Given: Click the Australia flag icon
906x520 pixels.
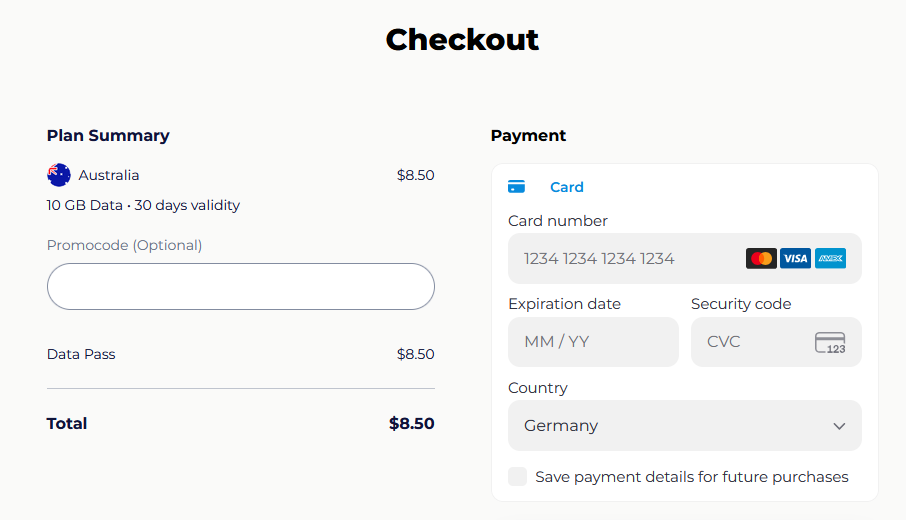Looking at the screenshot, I should pos(59,175).
